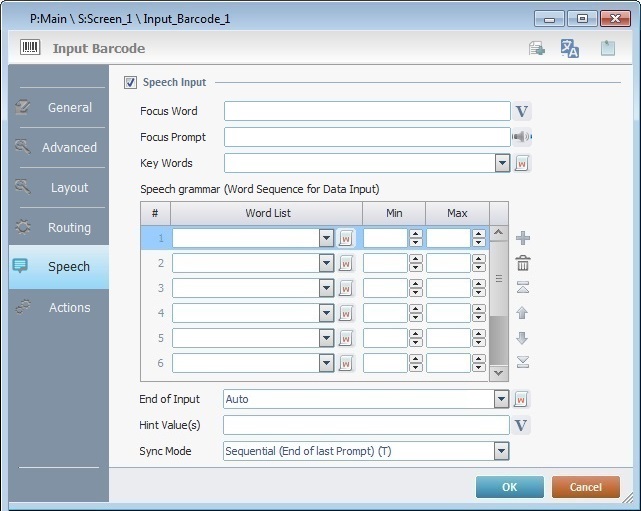This screenshot has height=511, width=641.
Task: Confirm settings with the OK button
Action: [509, 487]
